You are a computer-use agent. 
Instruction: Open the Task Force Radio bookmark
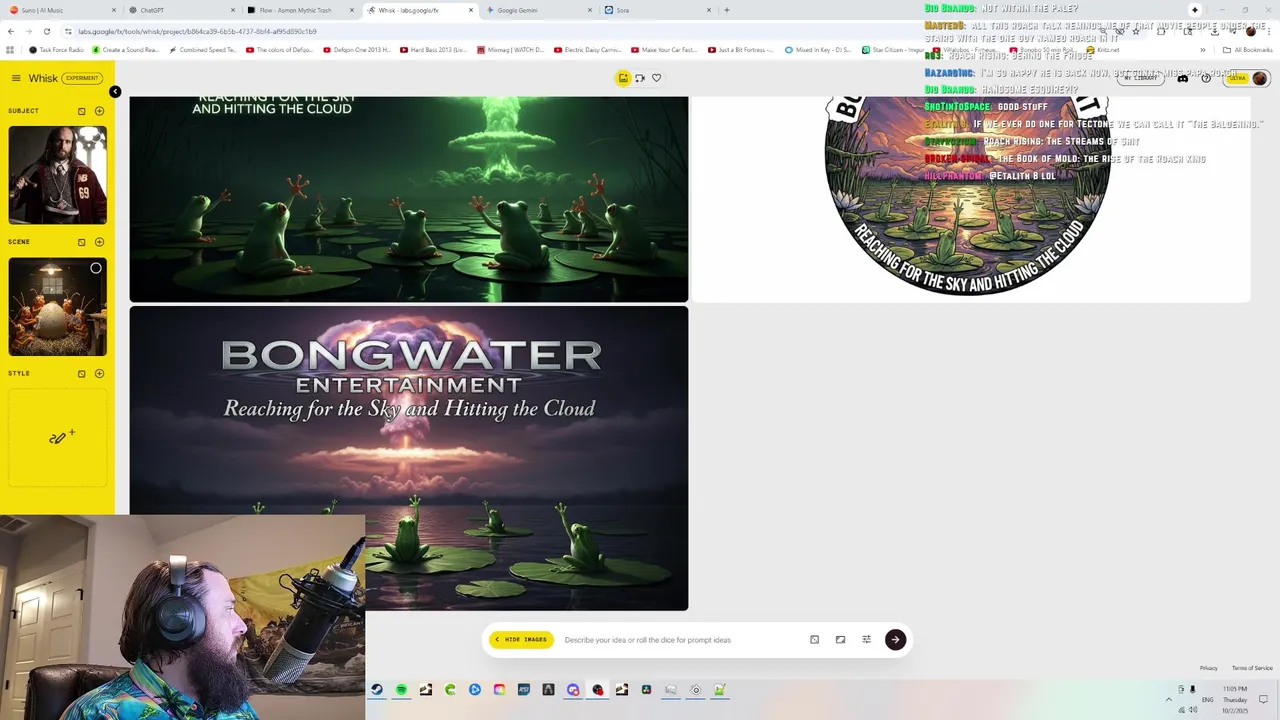(56, 50)
